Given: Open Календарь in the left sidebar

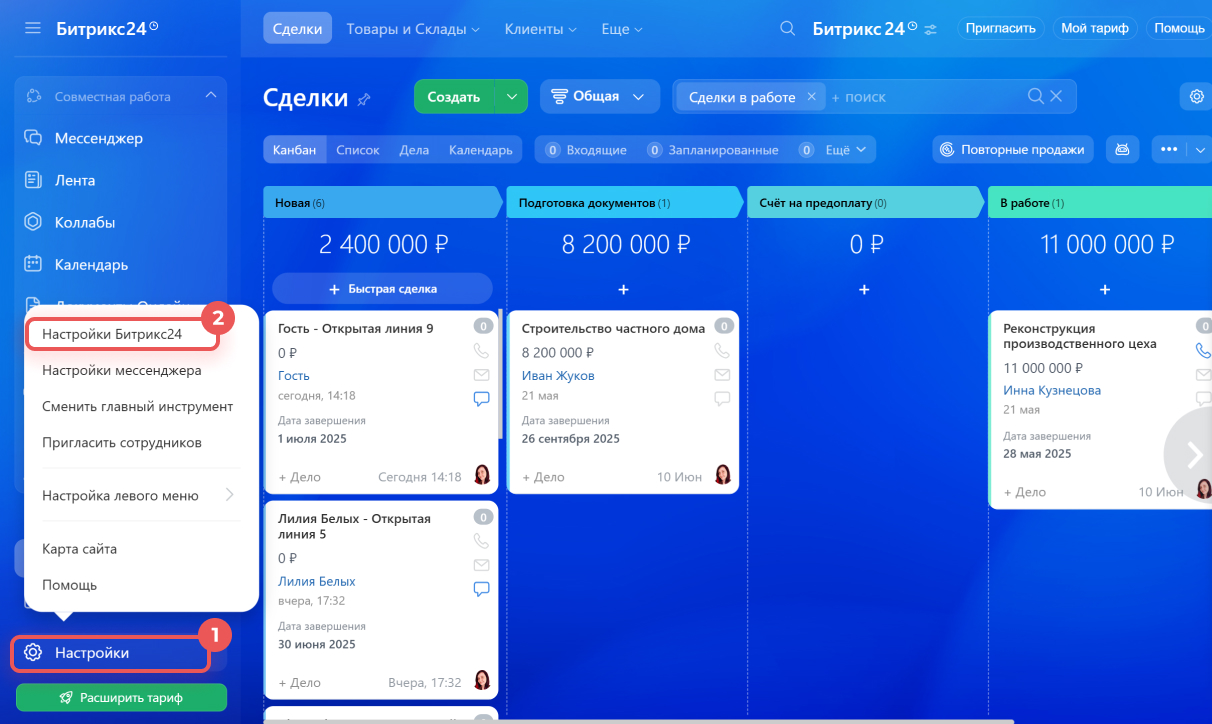Looking at the screenshot, I should click(x=91, y=265).
